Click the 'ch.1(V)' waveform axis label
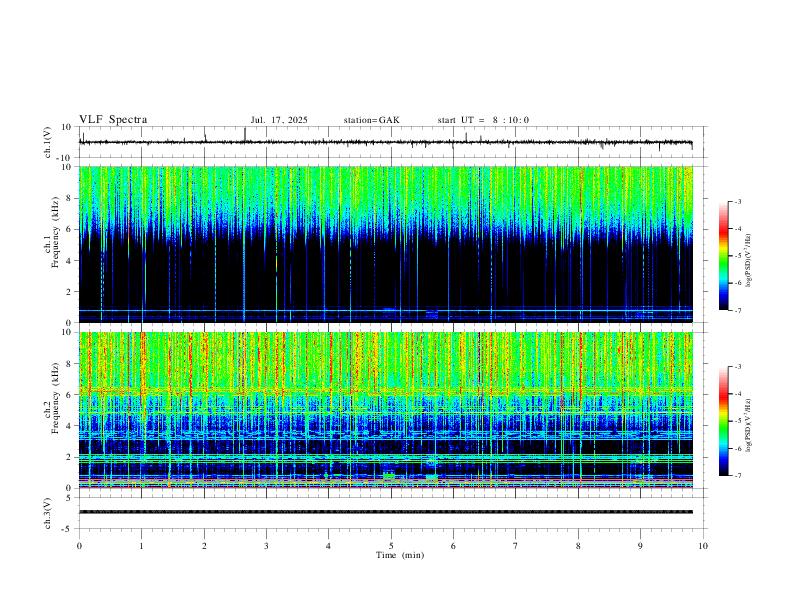The width and height of the screenshot is (792, 612). [48, 142]
